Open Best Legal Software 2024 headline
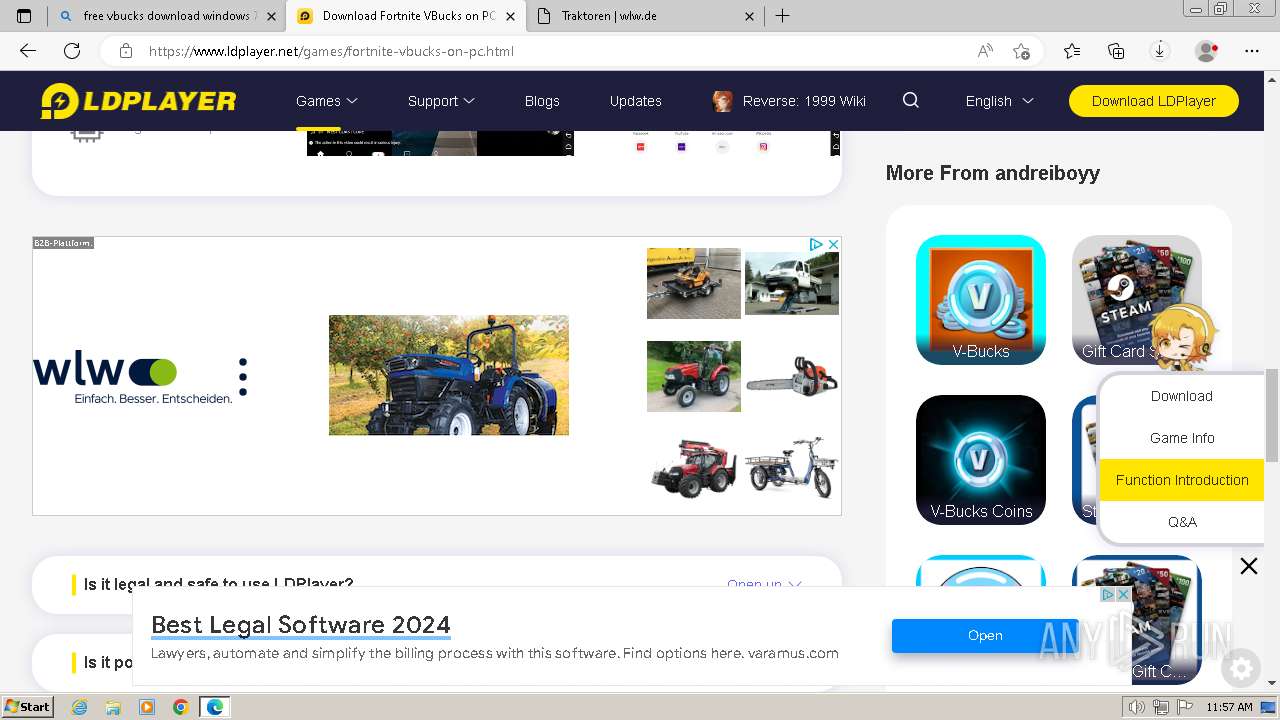 301,625
